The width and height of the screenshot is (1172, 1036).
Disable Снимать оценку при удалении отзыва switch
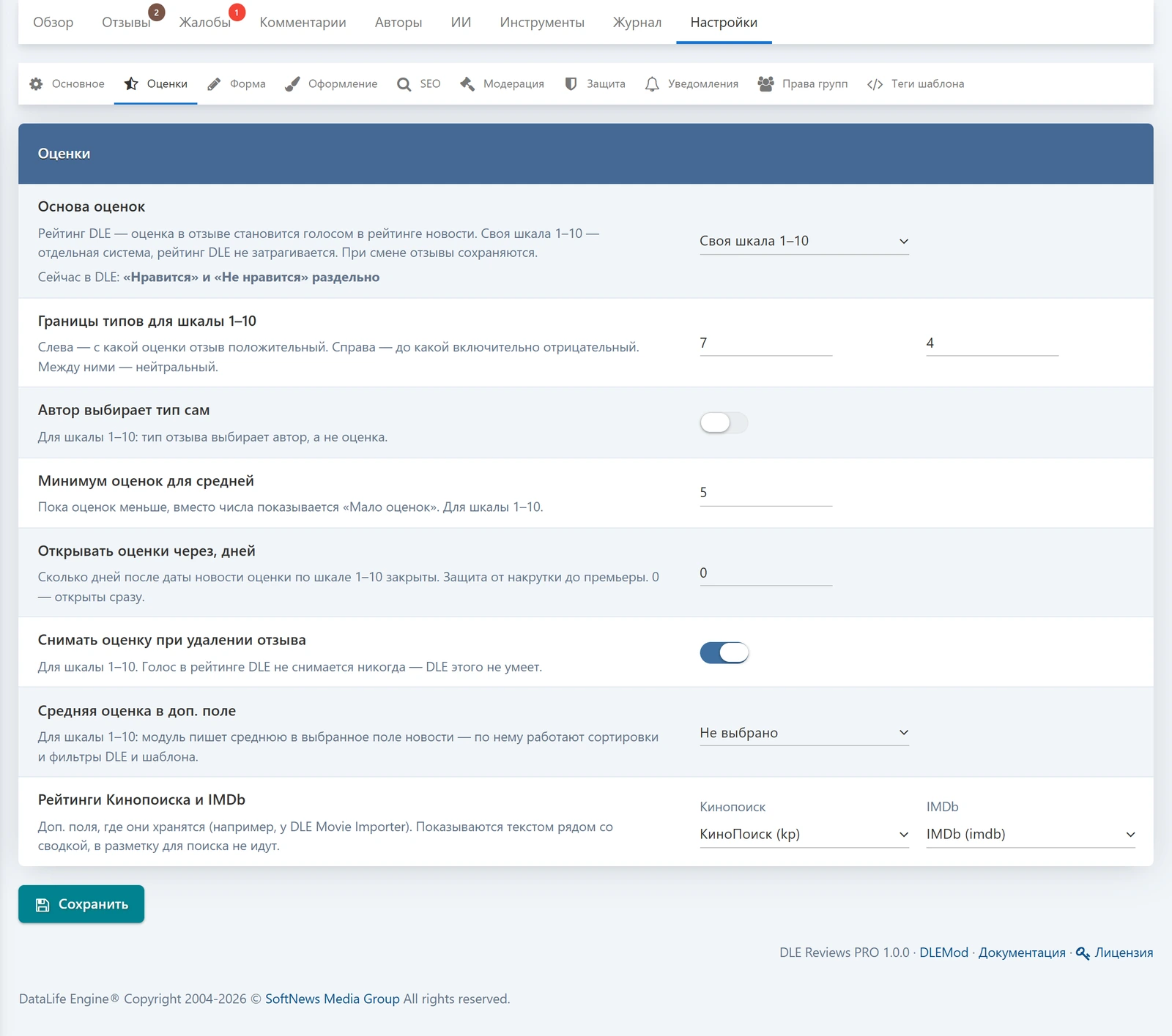(x=724, y=652)
